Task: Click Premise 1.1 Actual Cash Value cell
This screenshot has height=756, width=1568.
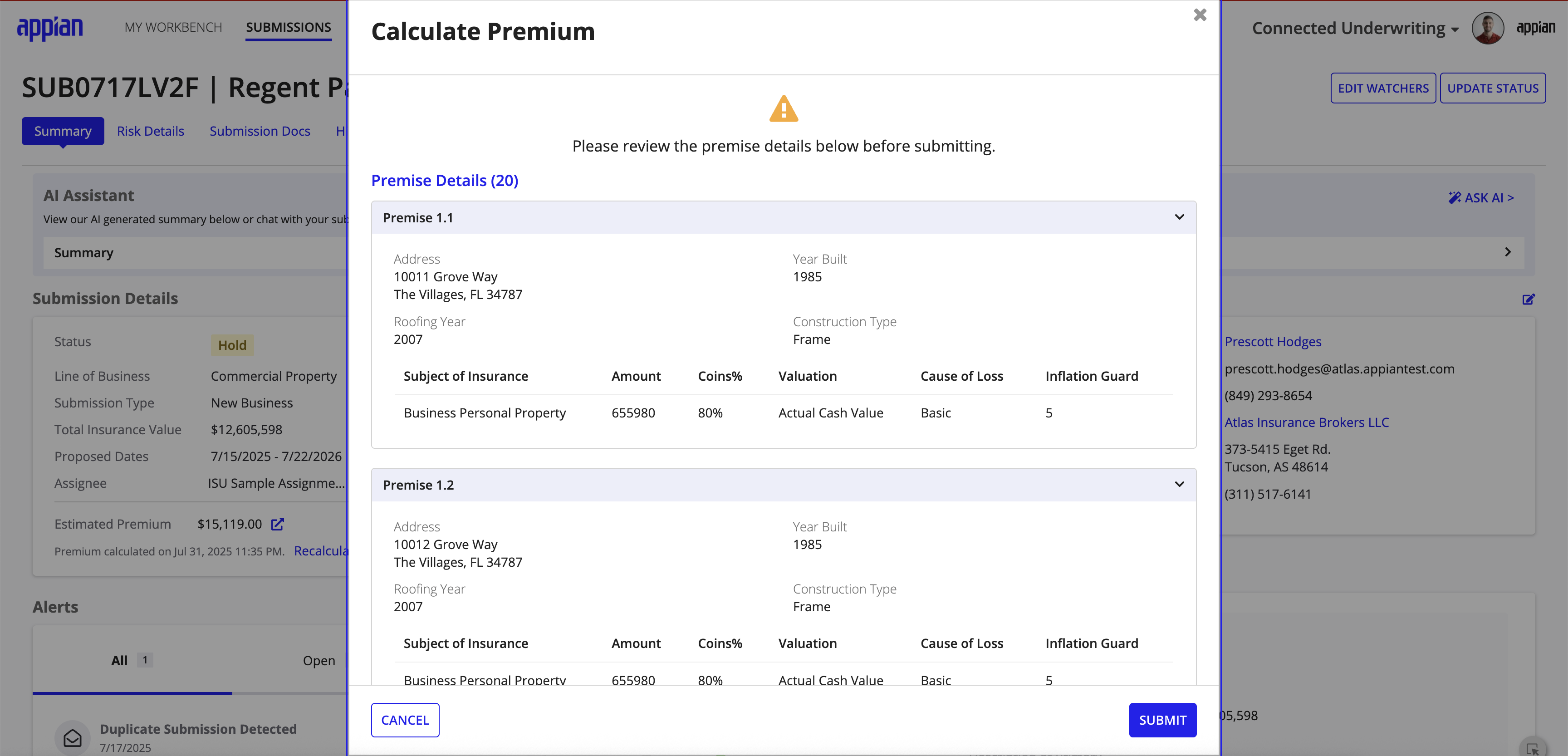Action: click(x=830, y=412)
